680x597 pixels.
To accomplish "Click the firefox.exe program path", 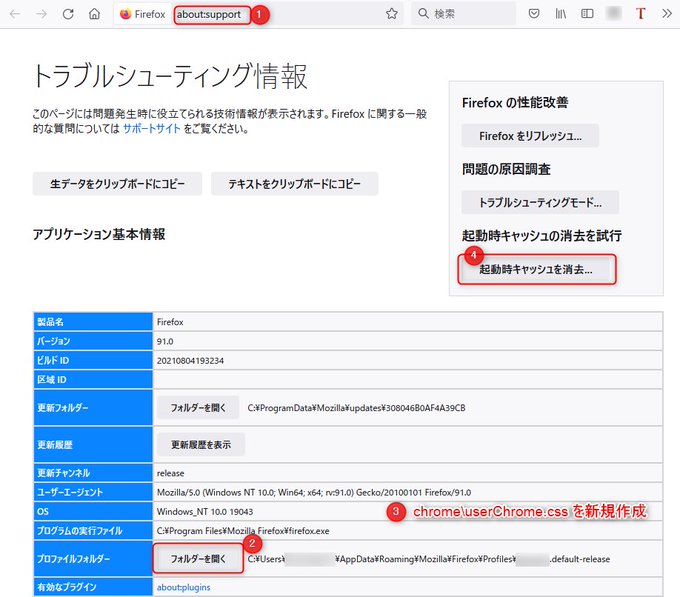I will coord(243,531).
